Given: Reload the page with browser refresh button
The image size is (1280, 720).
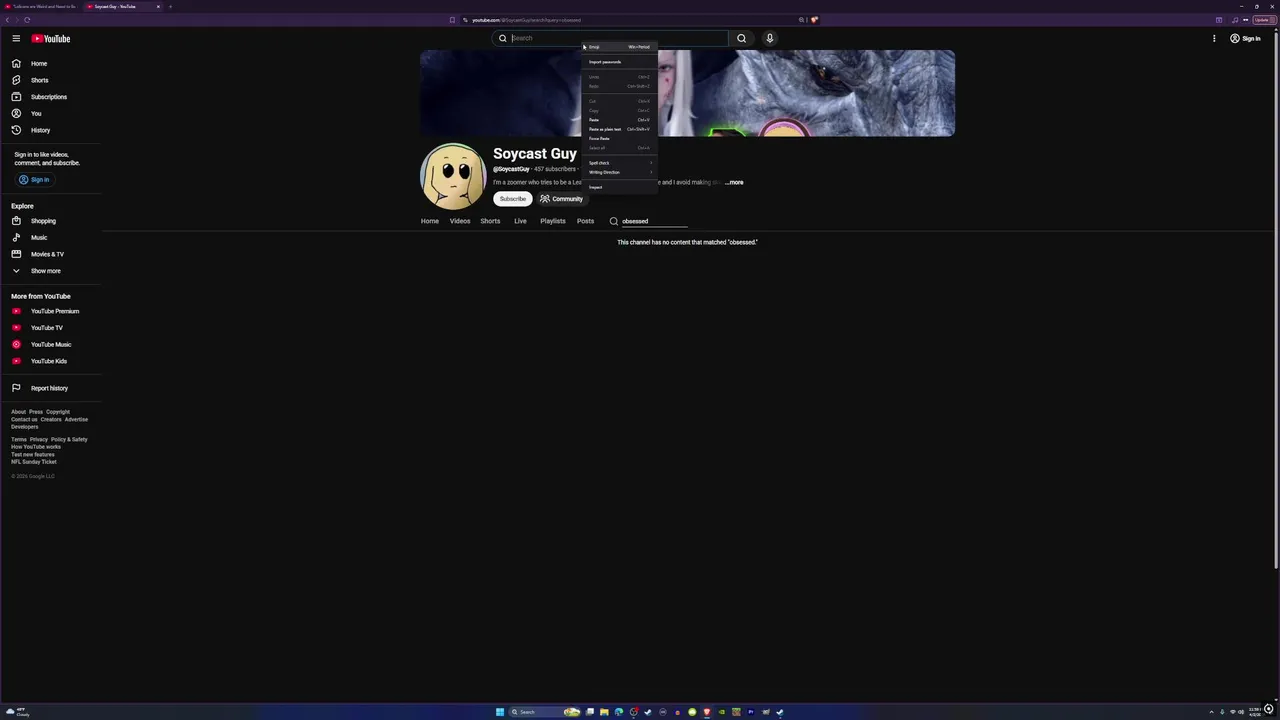Looking at the screenshot, I should [27, 20].
